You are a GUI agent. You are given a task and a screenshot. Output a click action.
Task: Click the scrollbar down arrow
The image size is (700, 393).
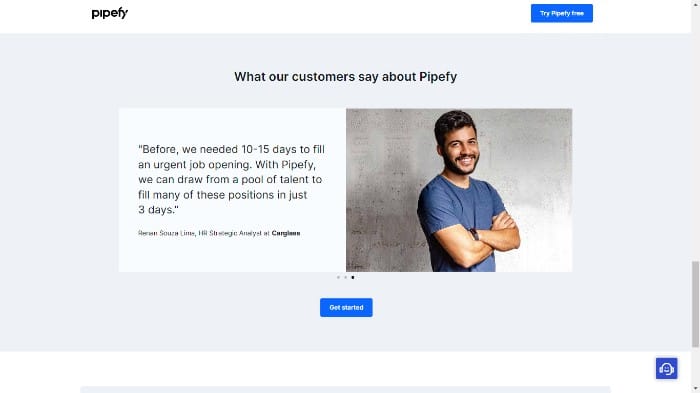[696, 389]
